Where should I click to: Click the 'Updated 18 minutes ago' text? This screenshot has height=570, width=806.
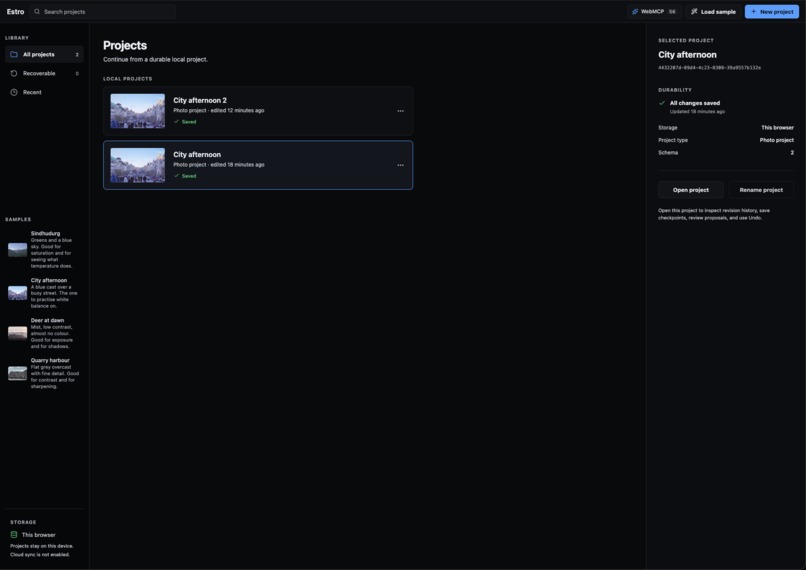697,112
